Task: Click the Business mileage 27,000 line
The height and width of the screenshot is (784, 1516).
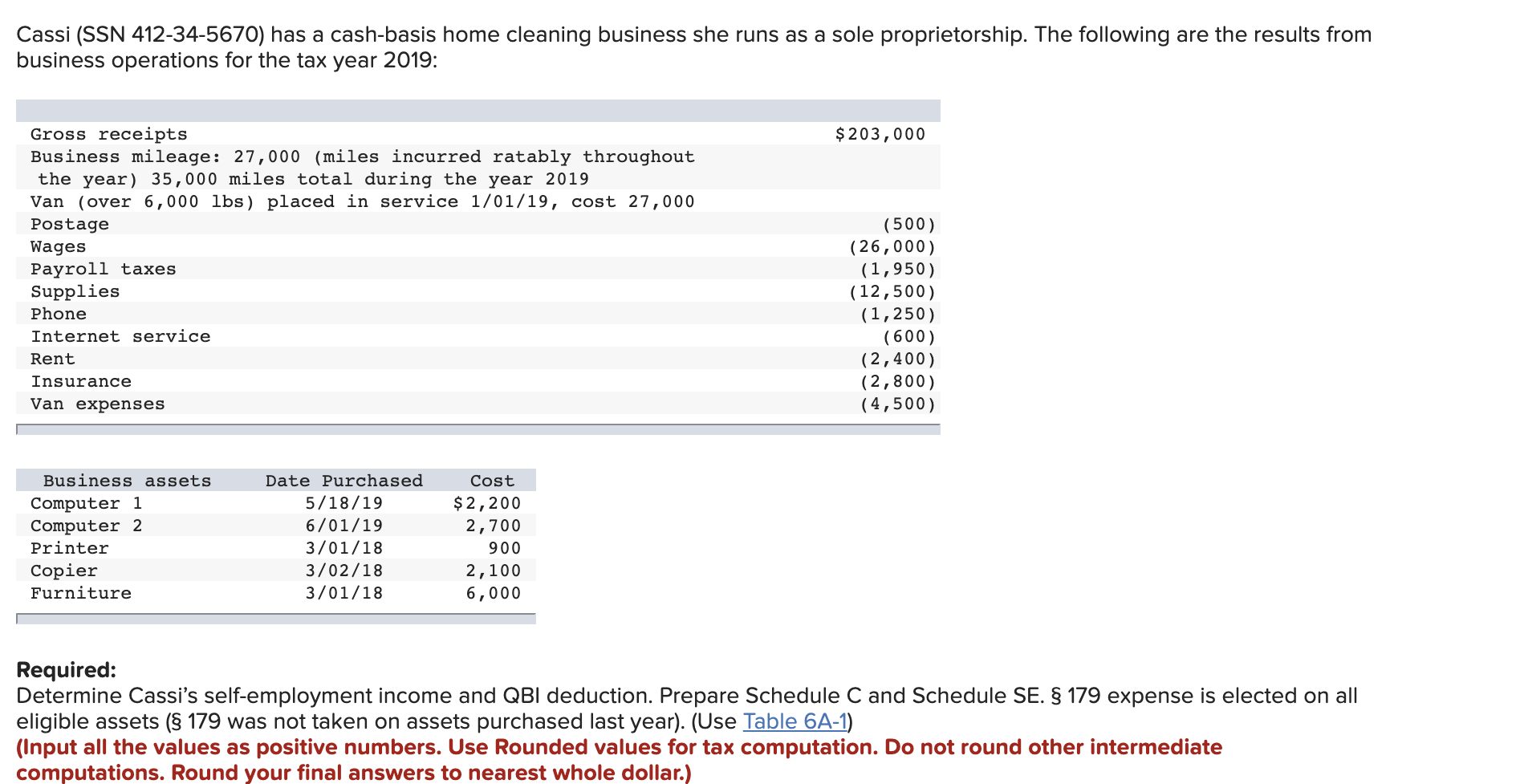Action: [x=363, y=156]
